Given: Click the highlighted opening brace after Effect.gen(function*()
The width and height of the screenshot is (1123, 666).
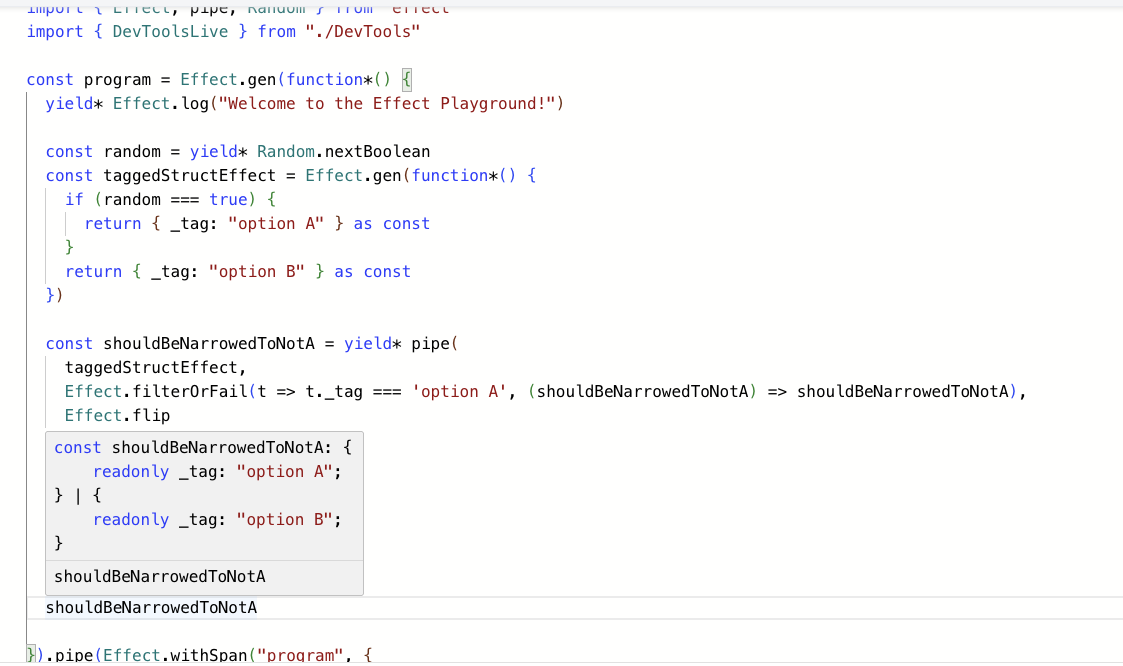Looking at the screenshot, I should tap(407, 79).
